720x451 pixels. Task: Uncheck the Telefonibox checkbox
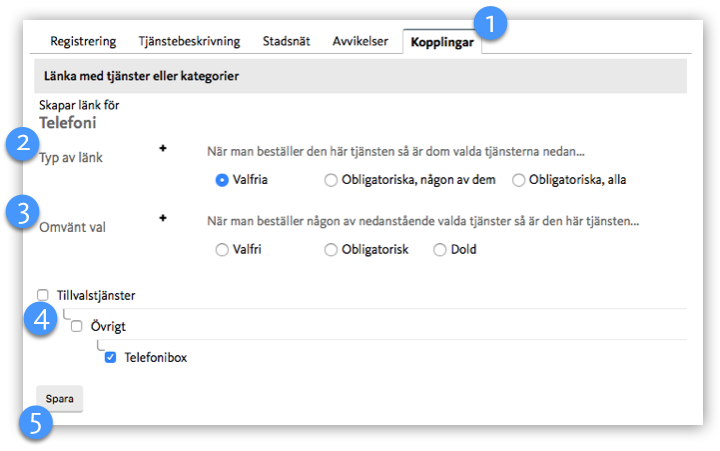tap(111, 356)
